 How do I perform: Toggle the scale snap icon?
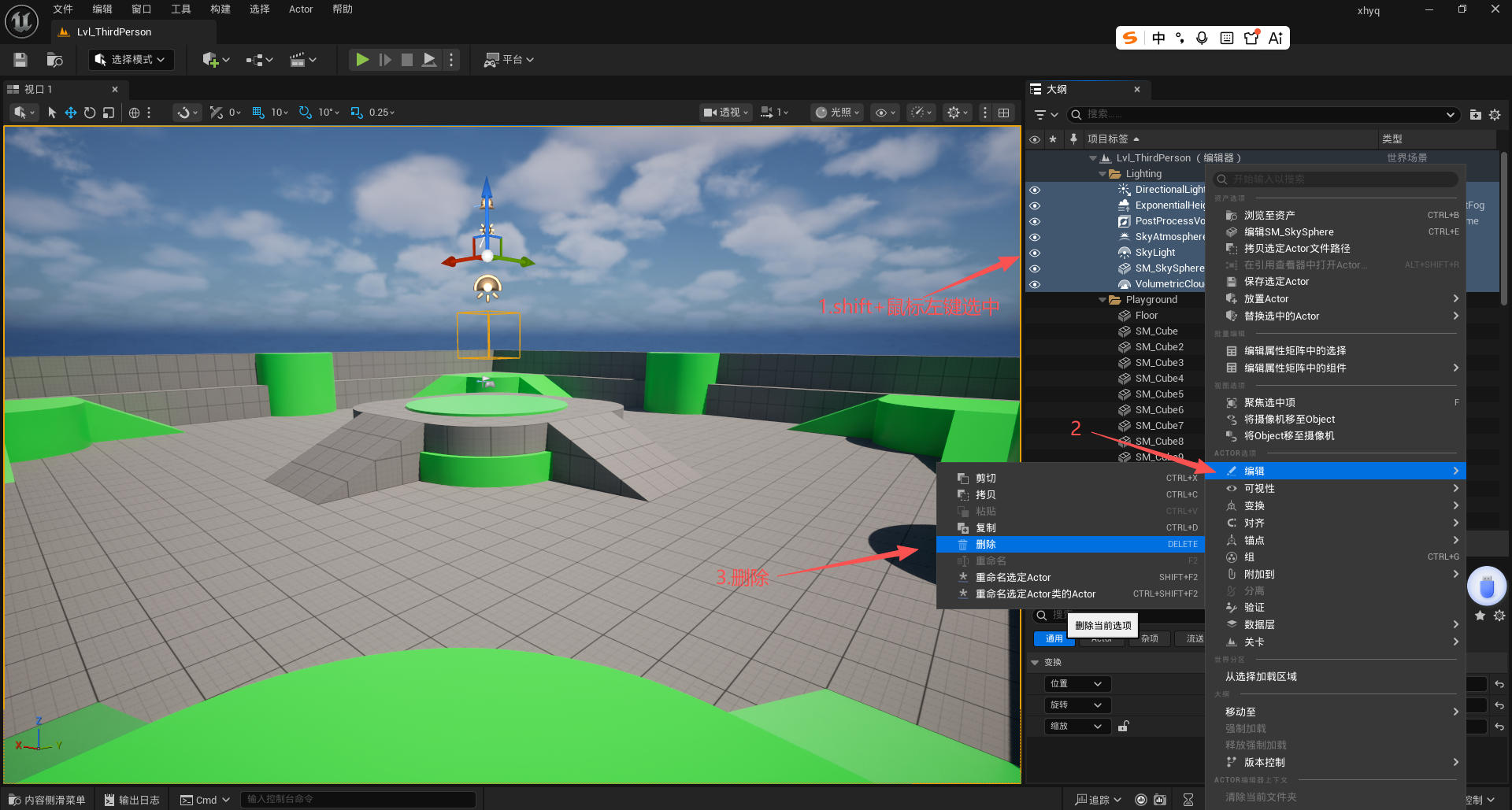click(357, 113)
